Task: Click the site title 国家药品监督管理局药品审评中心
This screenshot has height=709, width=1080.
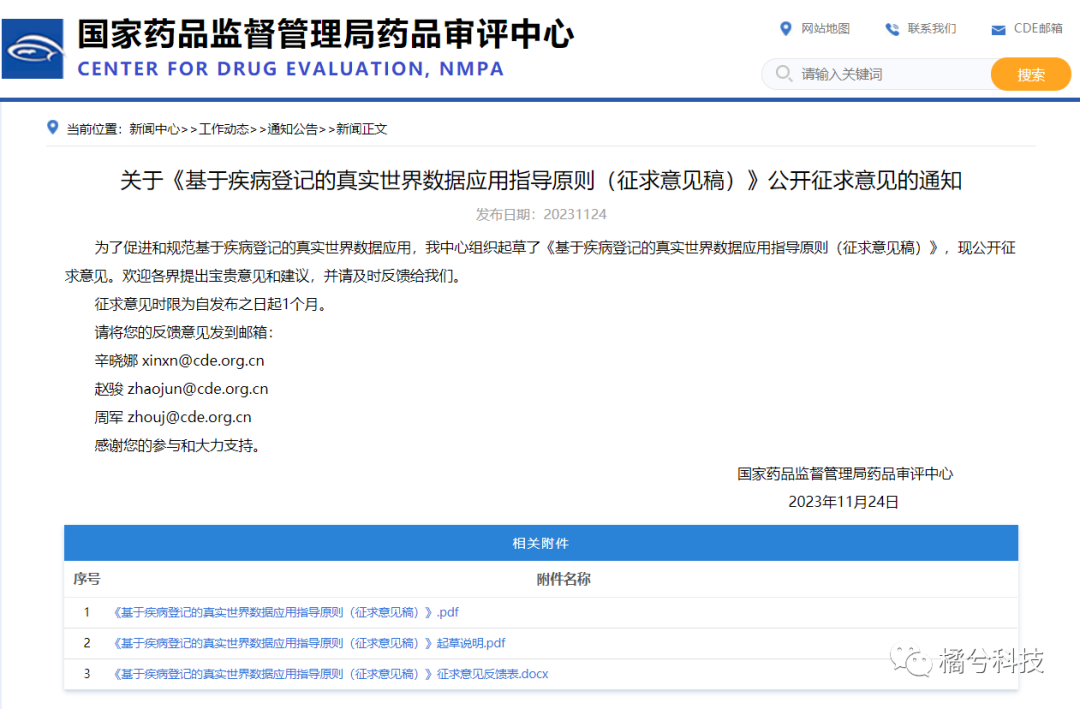Action: point(325,34)
